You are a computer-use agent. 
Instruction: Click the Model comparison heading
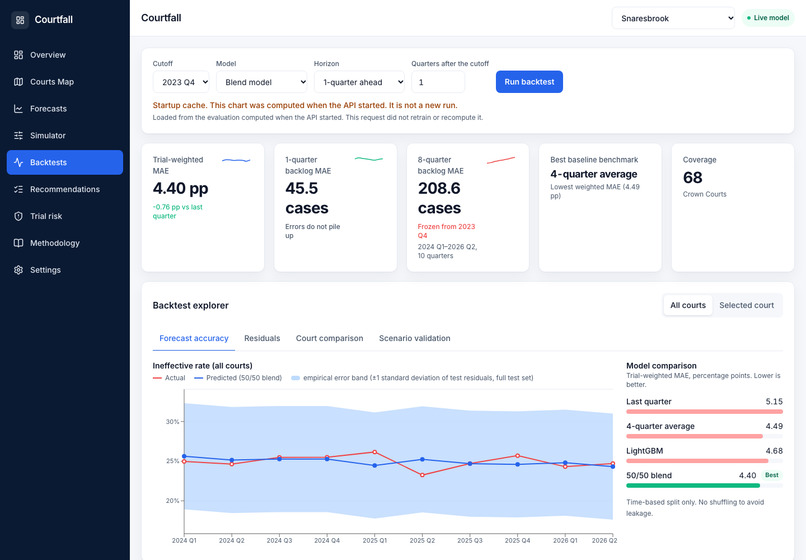point(661,366)
